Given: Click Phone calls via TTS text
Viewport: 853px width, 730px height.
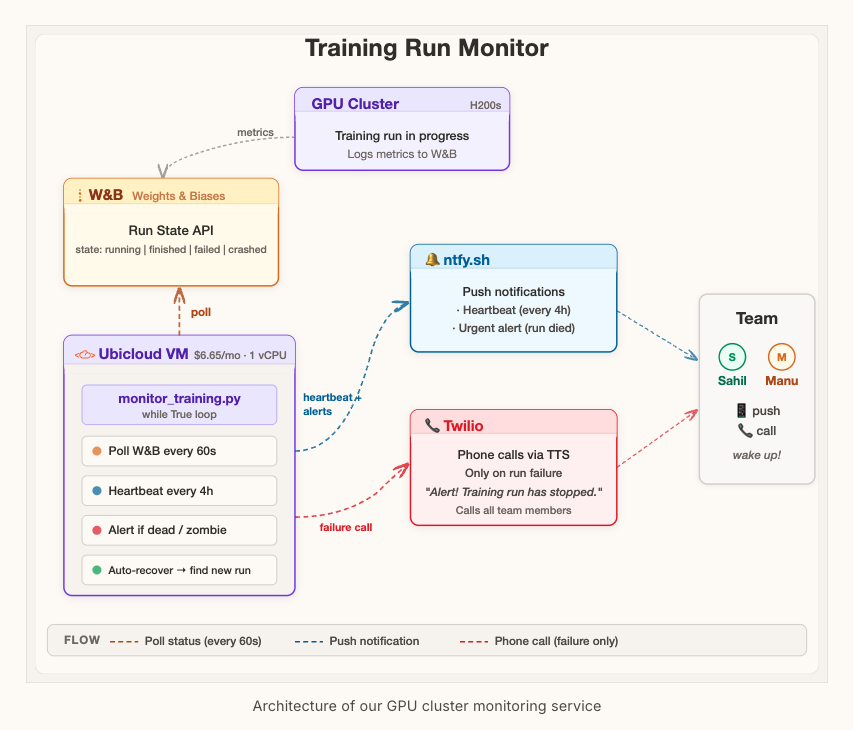Looking at the screenshot, I should pos(514,455).
